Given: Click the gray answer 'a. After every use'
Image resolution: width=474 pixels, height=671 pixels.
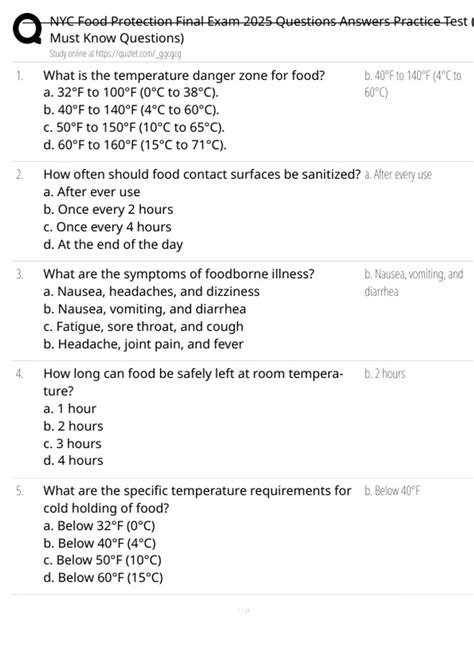Looking at the screenshot, I should (398, 175).
